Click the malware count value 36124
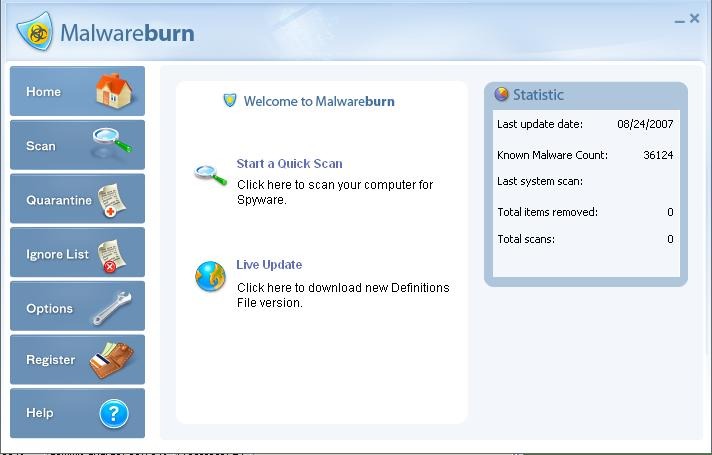The width and height of the screenshot is (712, 455). (x=658, y=155)
